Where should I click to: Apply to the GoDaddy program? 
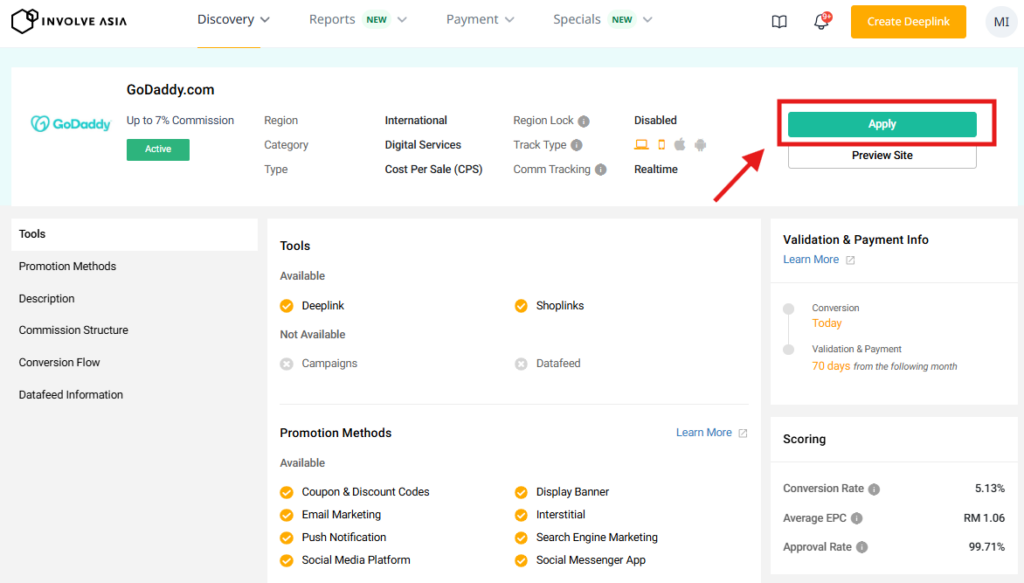[x=882, y=124]
